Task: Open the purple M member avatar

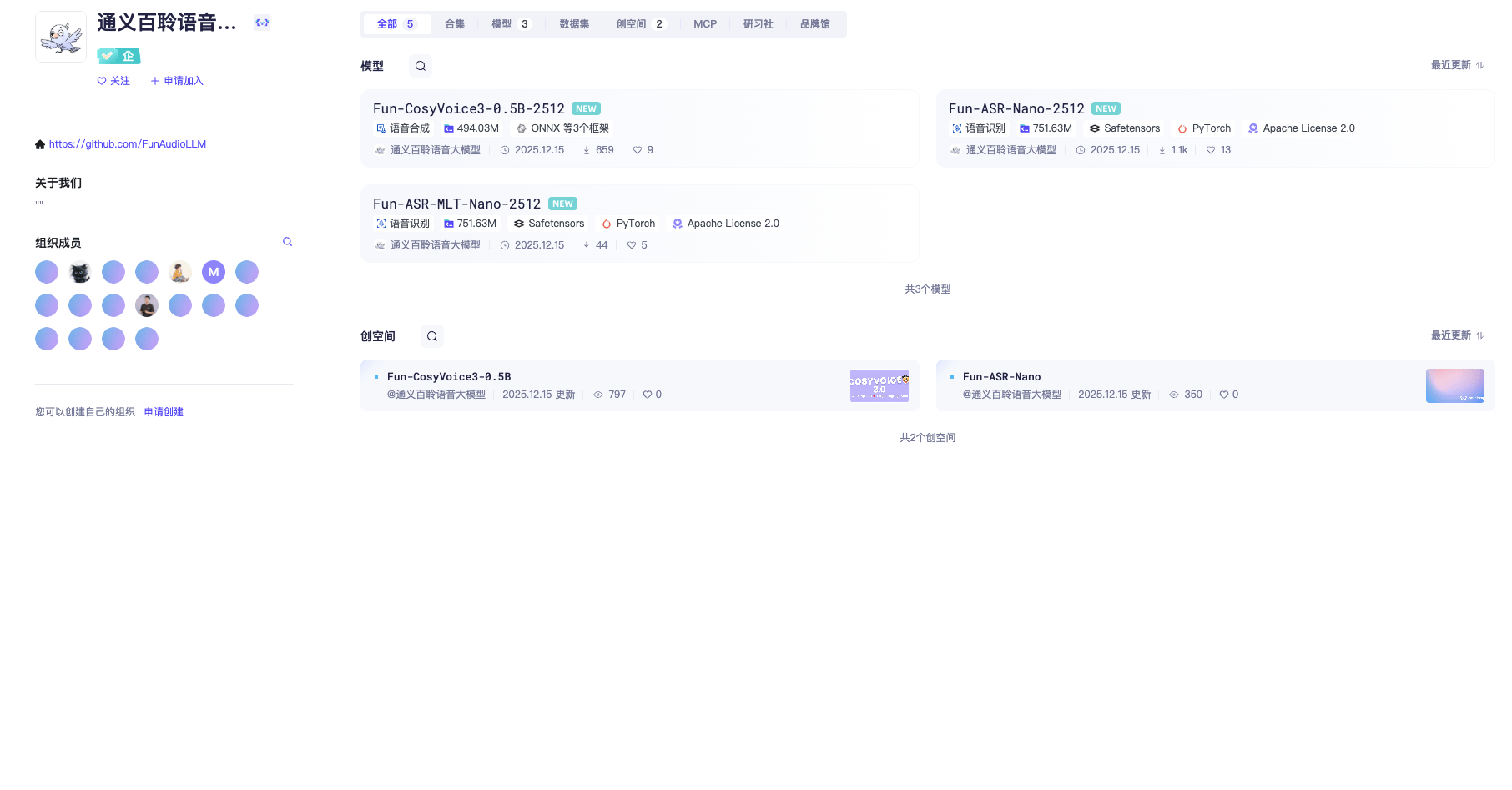Action: [214, 272]
